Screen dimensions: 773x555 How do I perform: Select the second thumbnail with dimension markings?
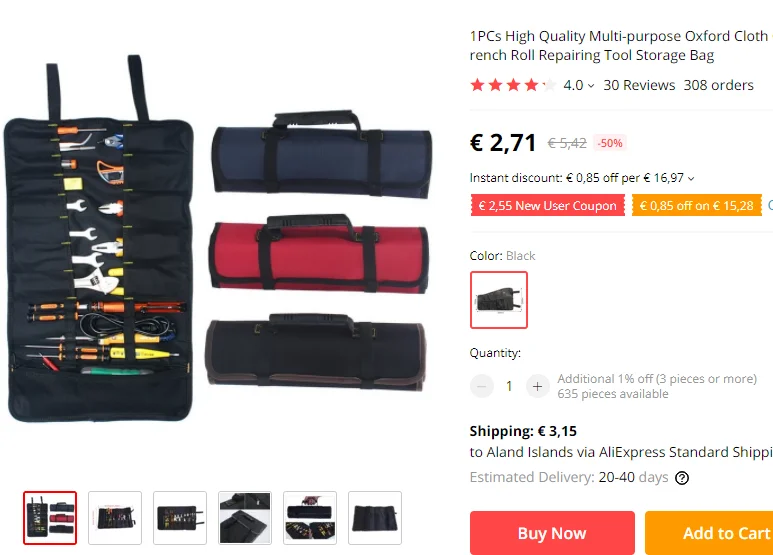point(115,518)
